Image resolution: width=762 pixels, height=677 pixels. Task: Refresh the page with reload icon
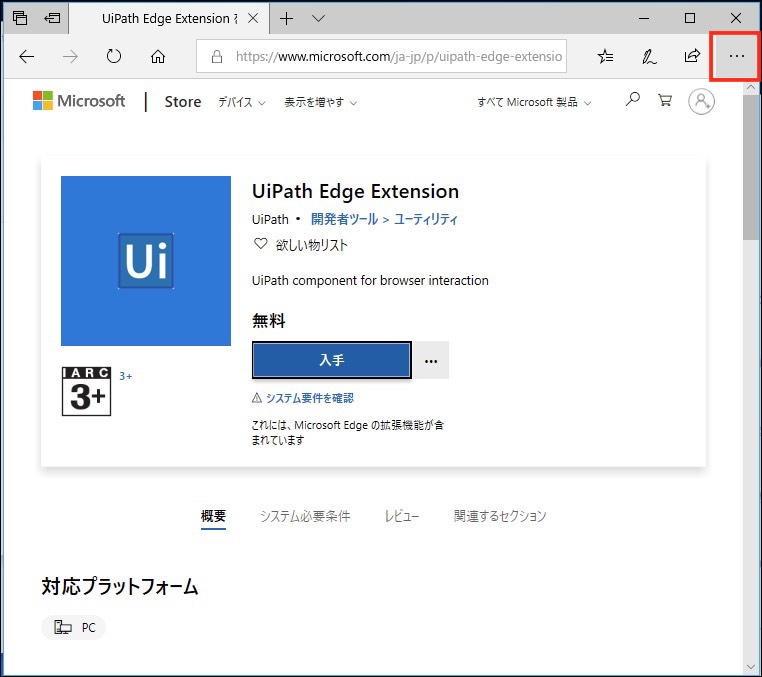[x=113, y=57]
